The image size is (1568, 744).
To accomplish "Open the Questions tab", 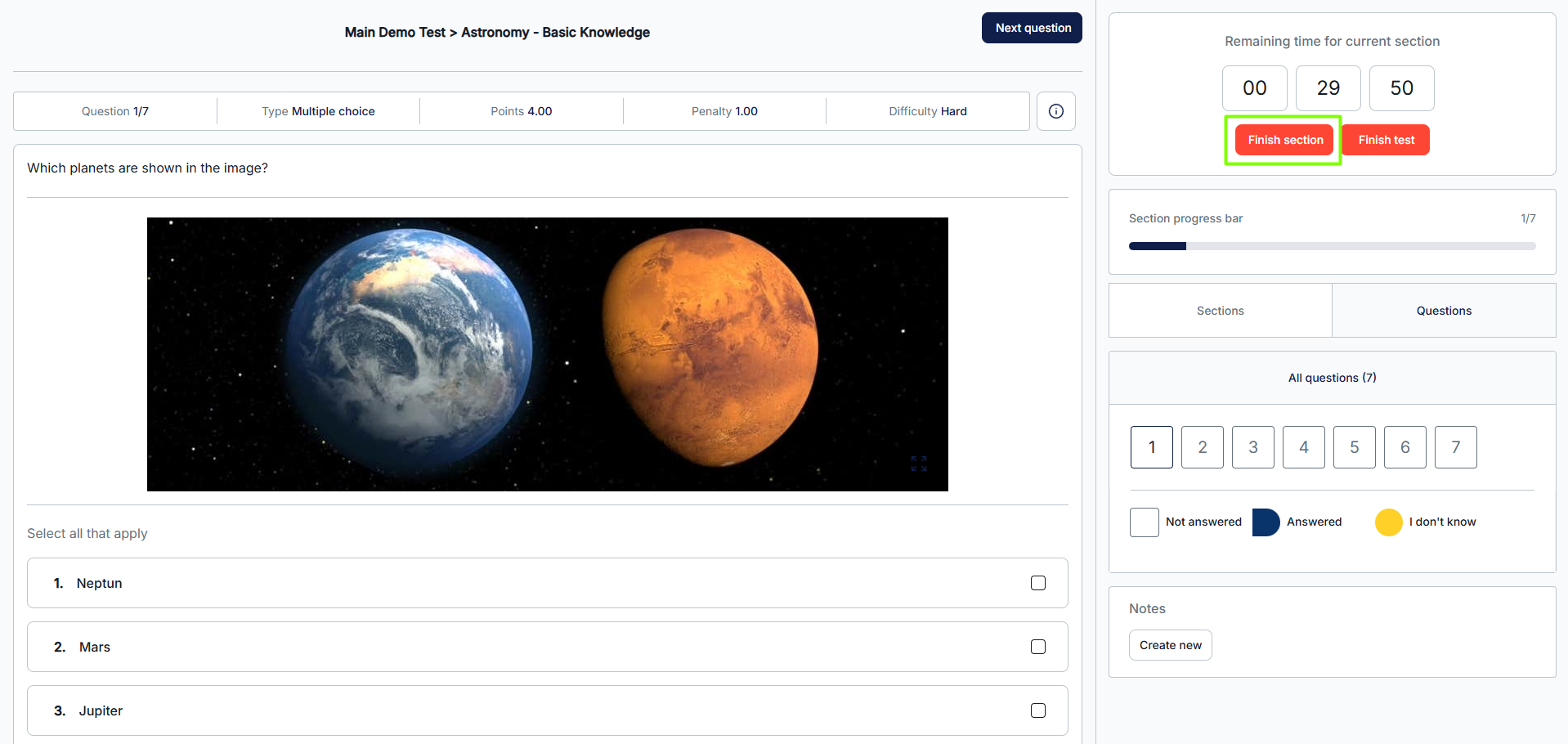I will [x=1443, y=311].
